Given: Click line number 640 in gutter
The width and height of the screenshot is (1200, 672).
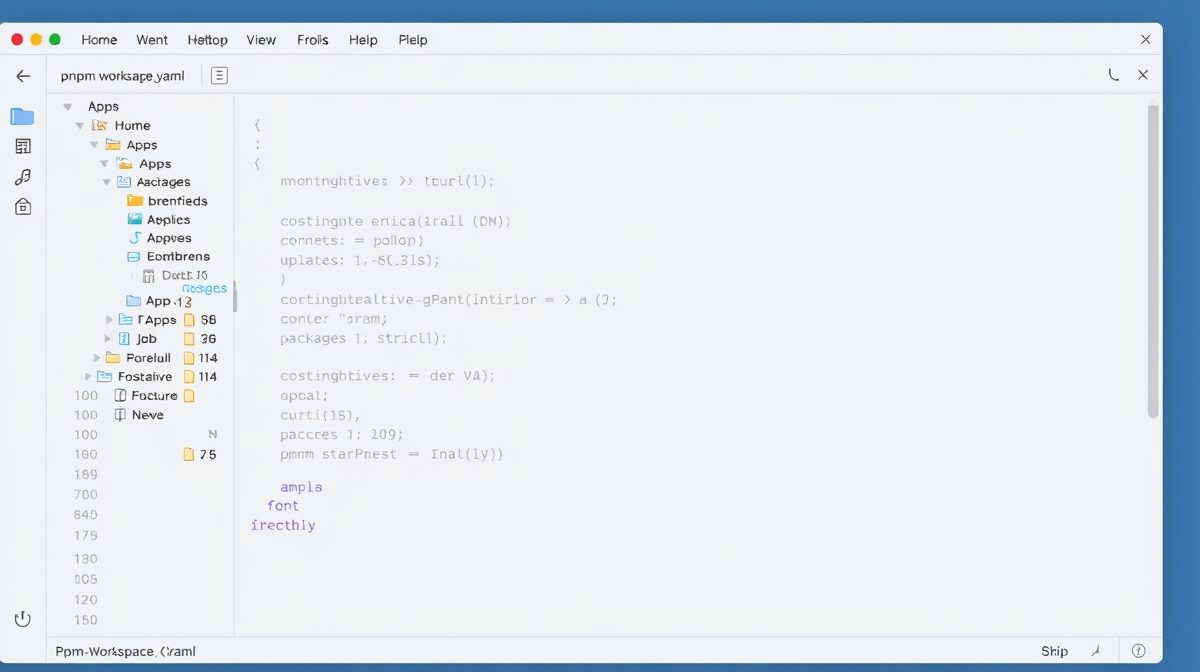Looking at the screenshot, I should click(x=86, y=515).
